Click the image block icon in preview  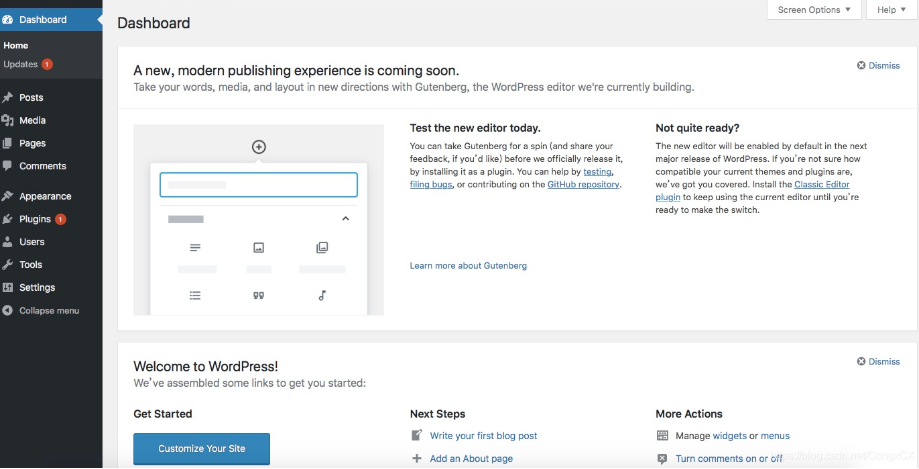pos(258,248)
